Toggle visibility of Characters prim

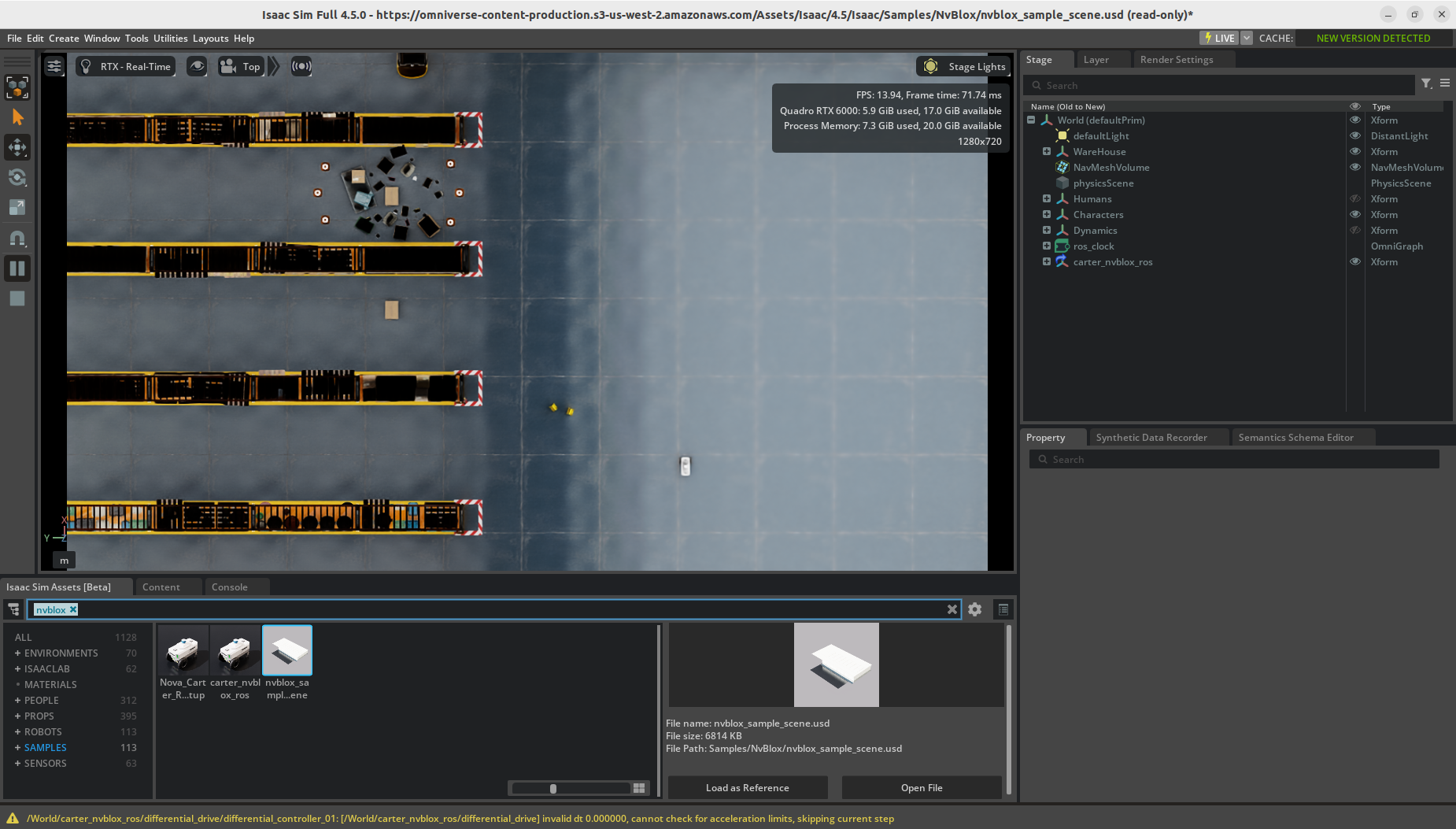[1355, 215]
